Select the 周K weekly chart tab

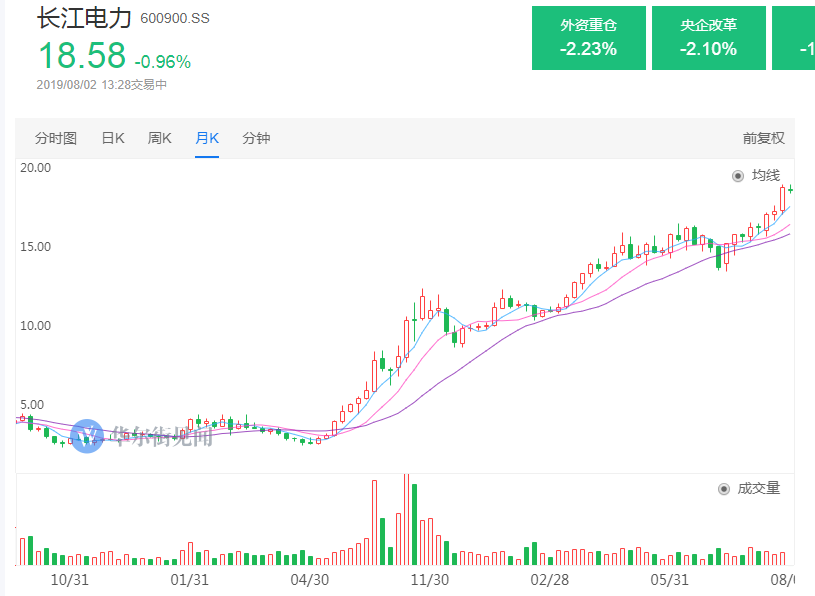[159, 138]
